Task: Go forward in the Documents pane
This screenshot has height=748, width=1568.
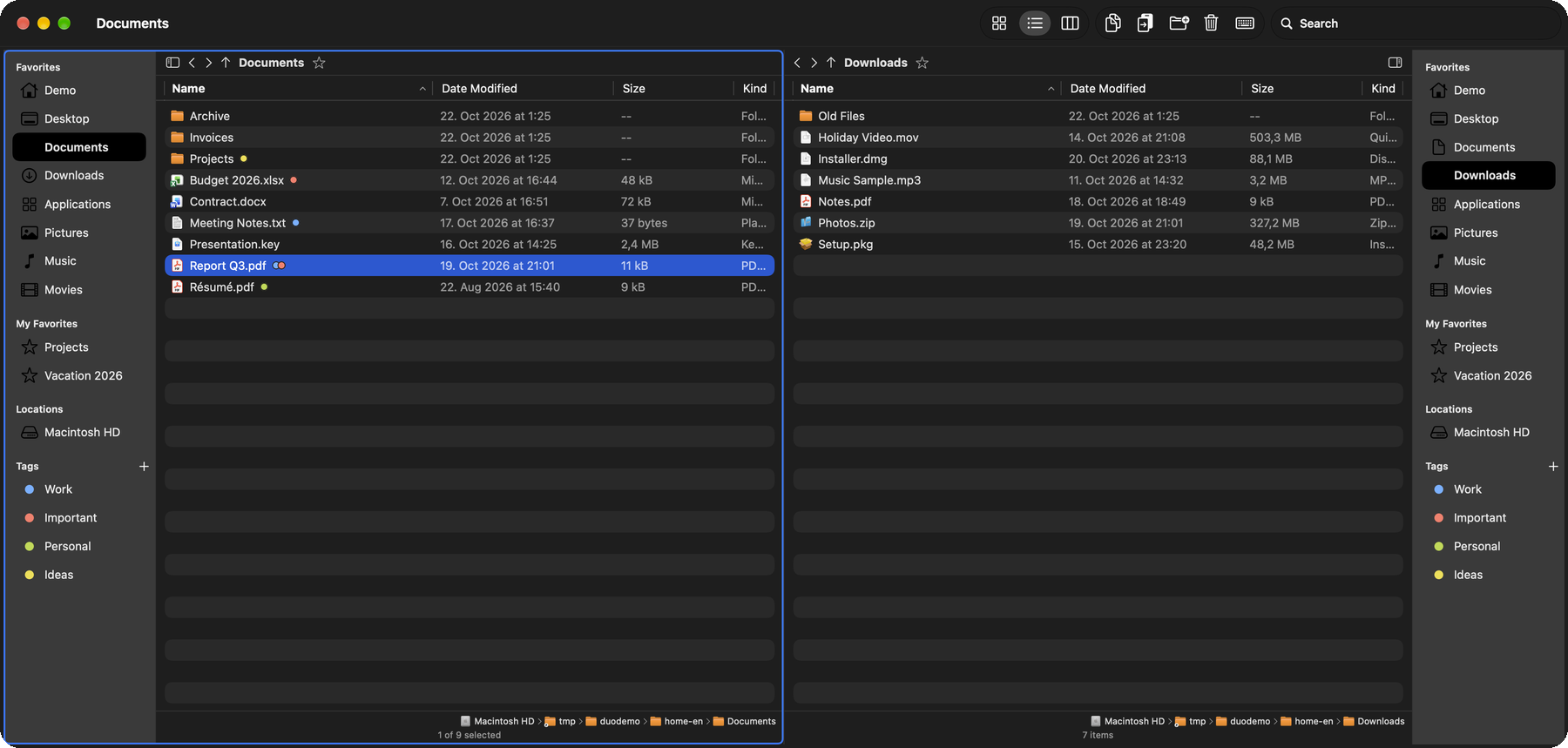Action: [208, 63]
